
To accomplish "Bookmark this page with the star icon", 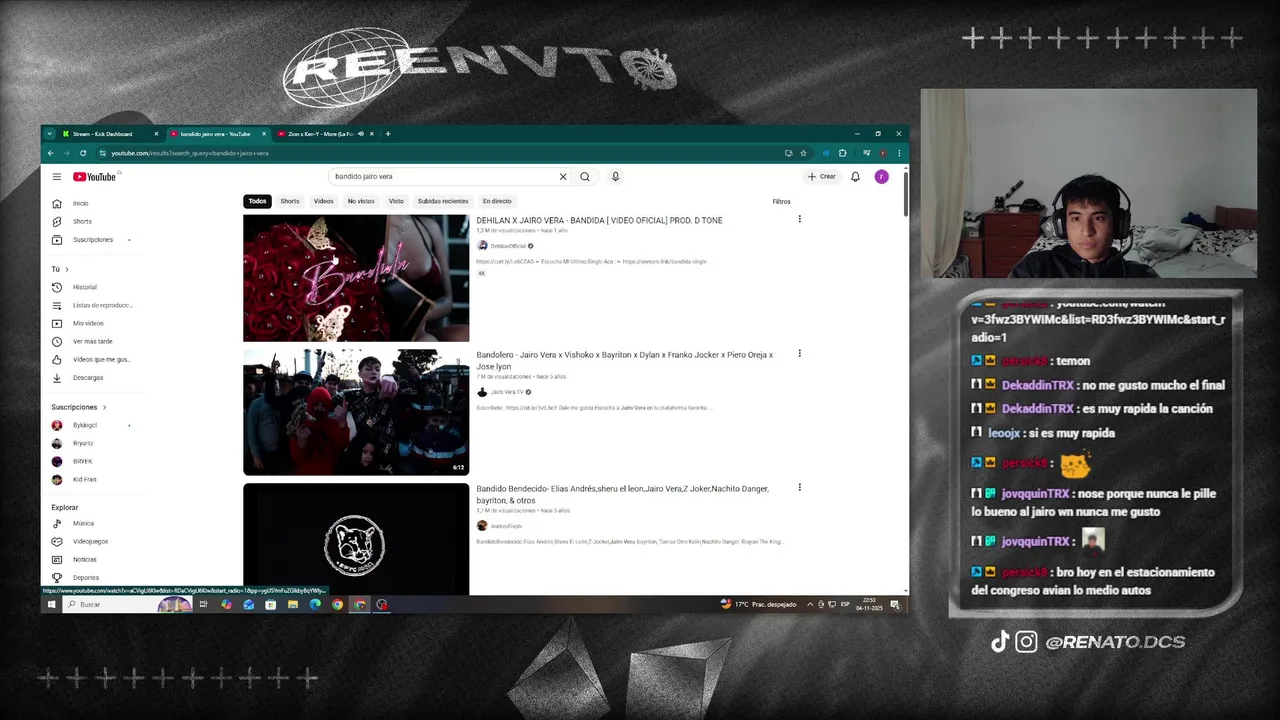I will point(803,153).
